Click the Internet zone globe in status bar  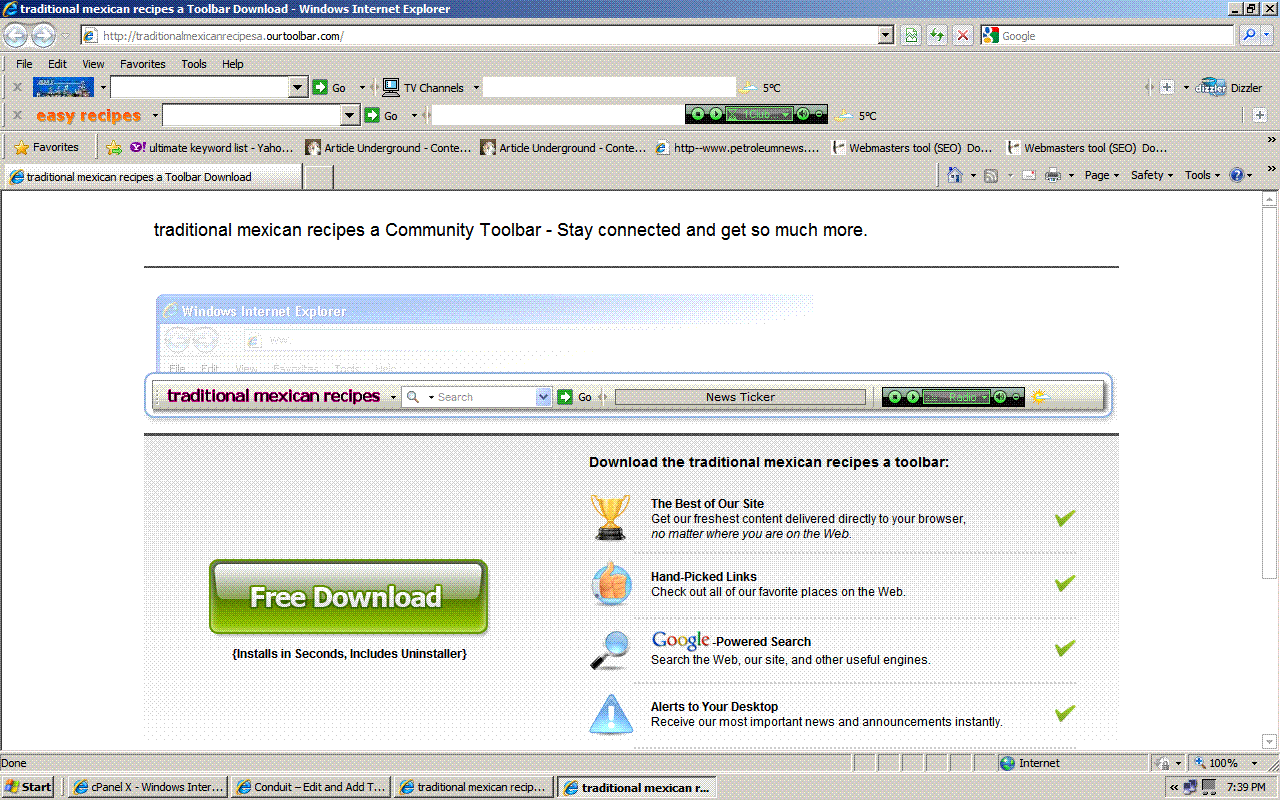(x=1008, y=763)
